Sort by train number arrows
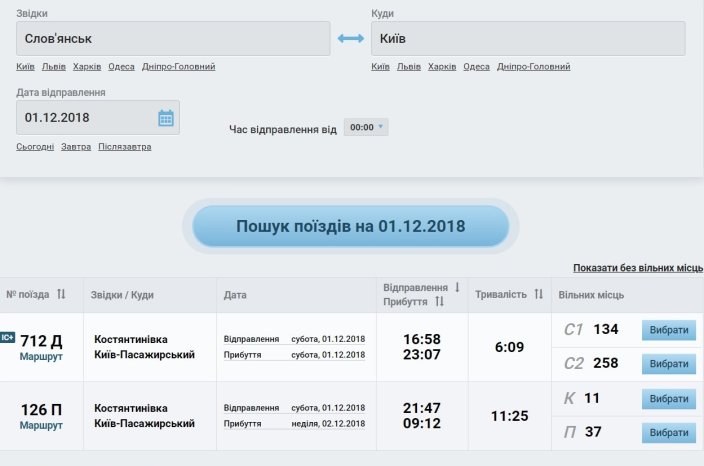704x466 pixels. click(61, 294)
